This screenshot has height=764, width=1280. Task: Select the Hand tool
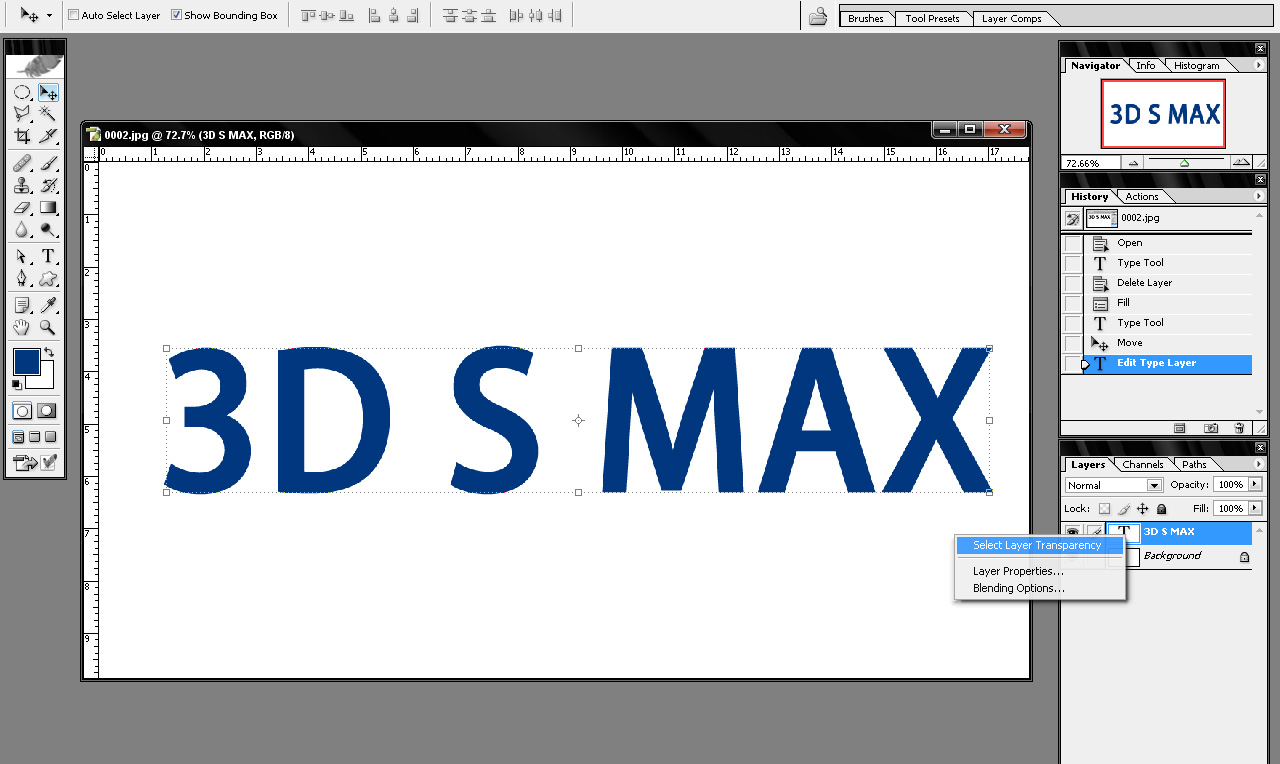(x=22, y=327)
